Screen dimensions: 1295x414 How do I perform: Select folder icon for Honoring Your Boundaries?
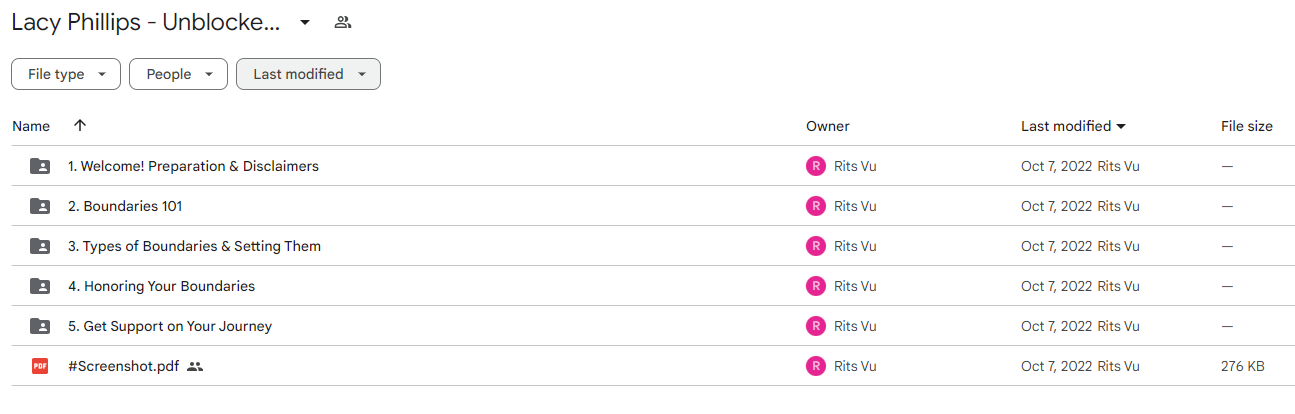tap(40, 286)
